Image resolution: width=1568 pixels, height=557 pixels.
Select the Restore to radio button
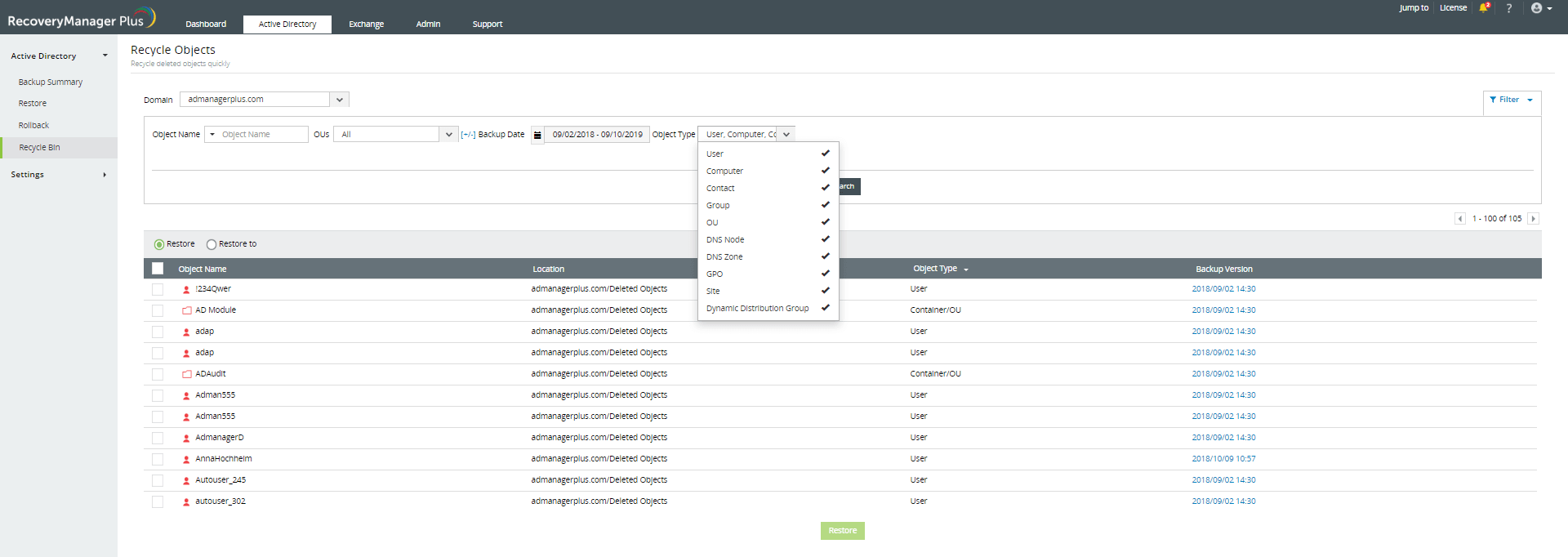212,244
